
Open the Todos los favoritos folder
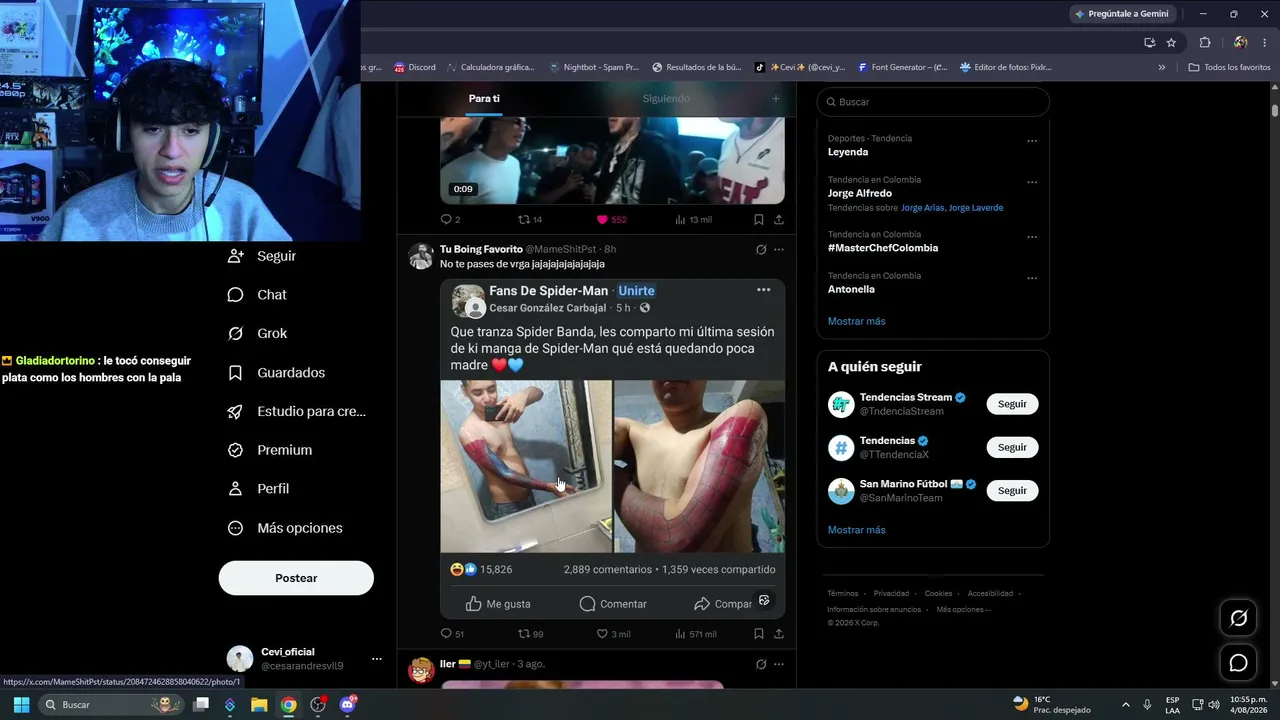(1229, 67)
